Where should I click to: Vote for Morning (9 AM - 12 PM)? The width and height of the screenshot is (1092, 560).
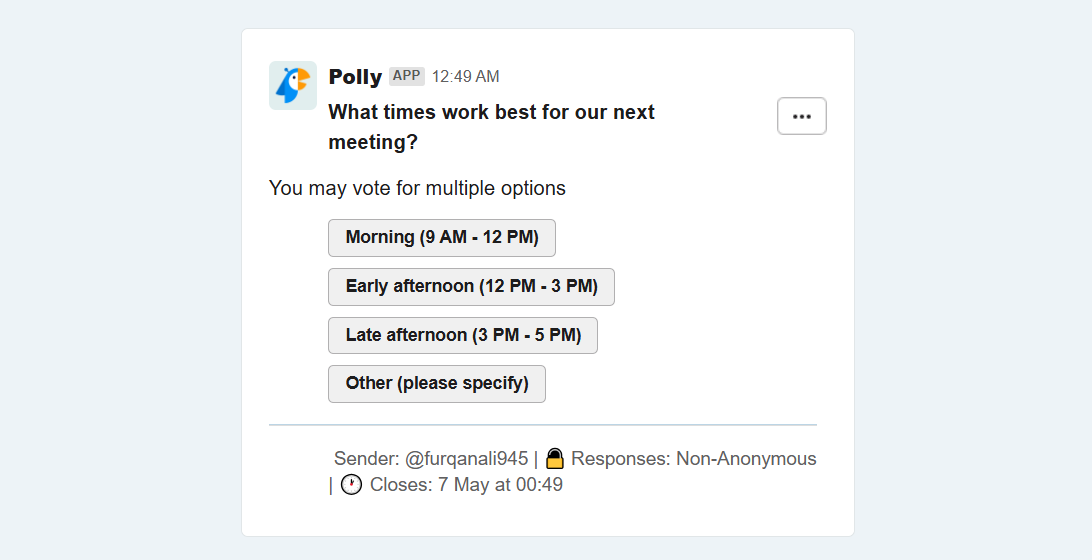(442, 238)
